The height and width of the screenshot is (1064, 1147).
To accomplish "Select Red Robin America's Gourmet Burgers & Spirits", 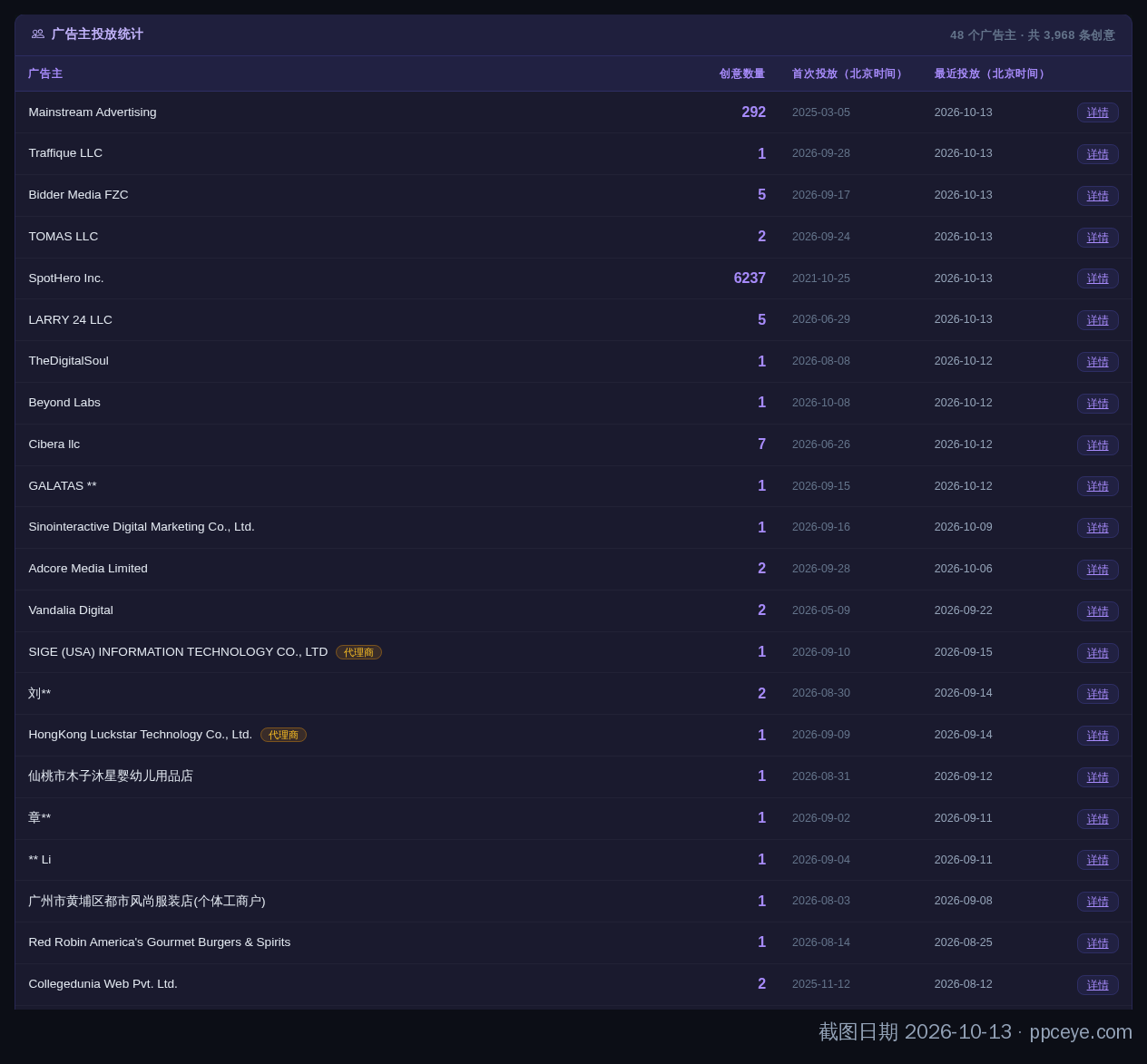I will [160, 942].
